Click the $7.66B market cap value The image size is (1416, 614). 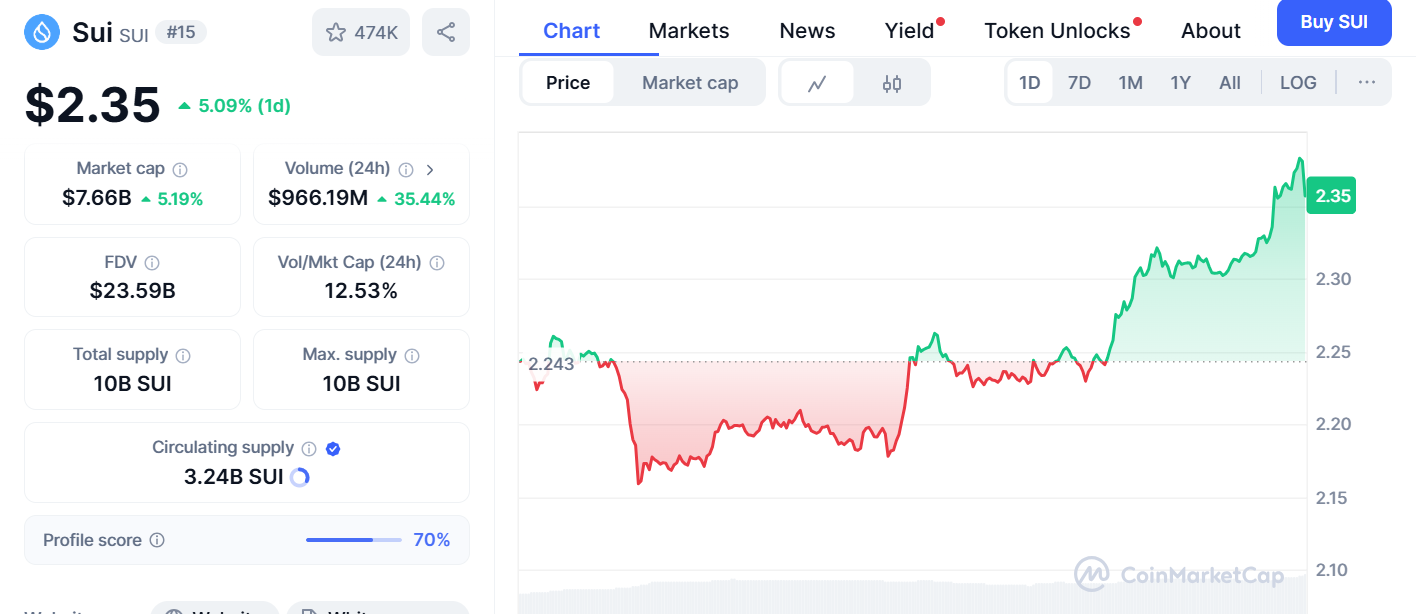coord(97,198)
